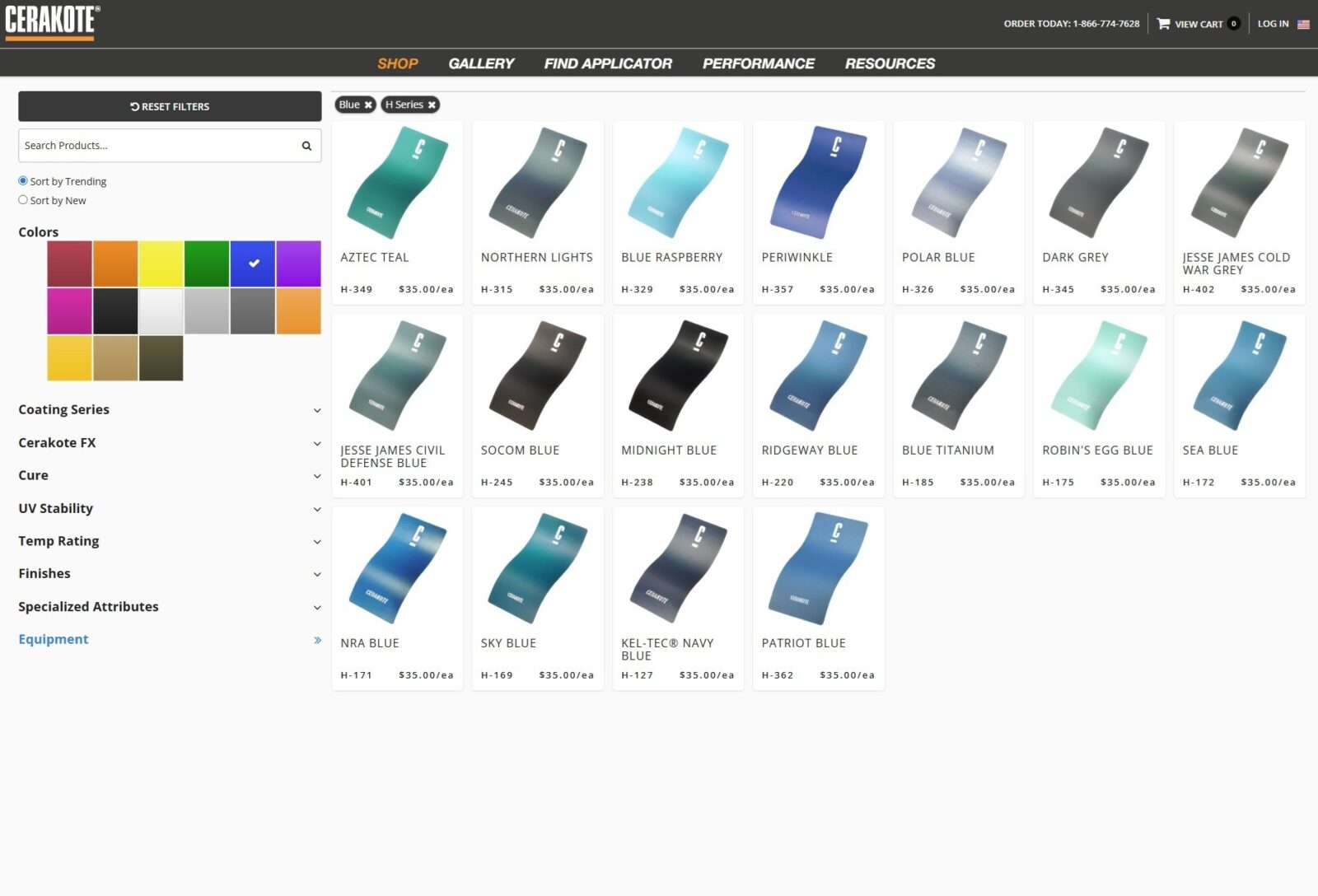The width and height of the screenshot is (1318, 896).
Task: Filter by the olive color swatch
Action: (x=161, y=358)
